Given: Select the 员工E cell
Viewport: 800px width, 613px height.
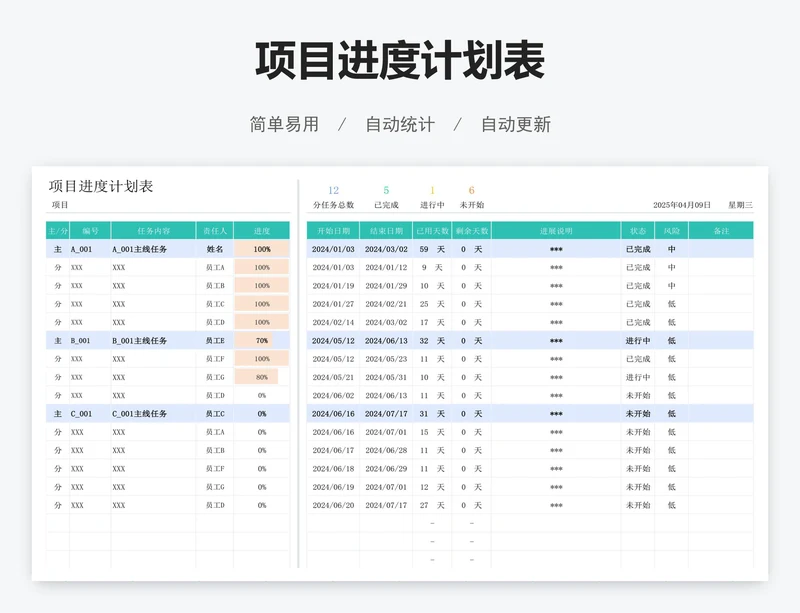Looking at the screenshot, I should (x=215, y=340).
